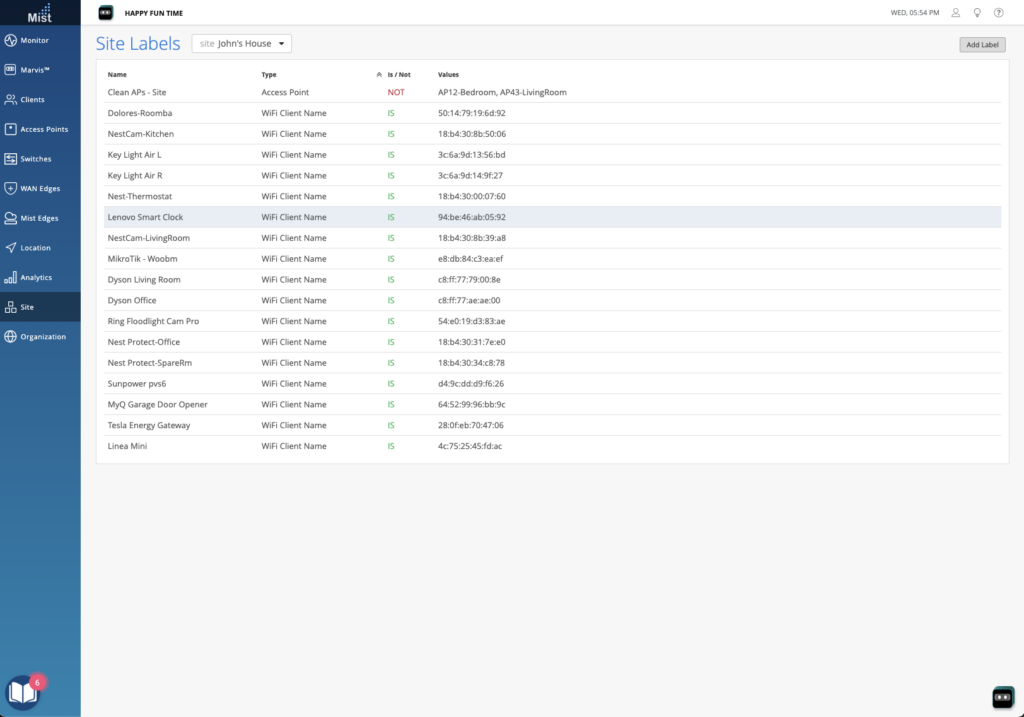Navigate to Access Points
This screenshot has width=1024, height=717.
tap(40, 129)
